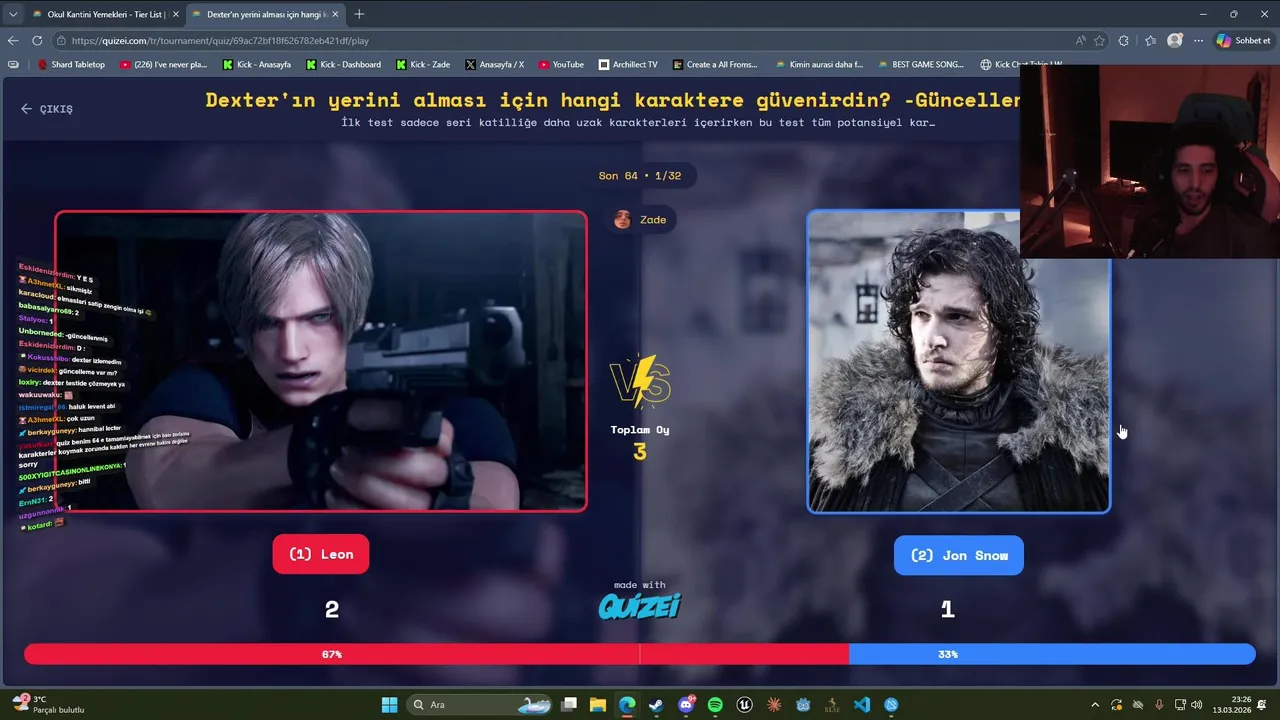Viewport: 1280px width, 720px height.
Task: Open the Kick - Zade bookmark
Action: coord(423,64)
